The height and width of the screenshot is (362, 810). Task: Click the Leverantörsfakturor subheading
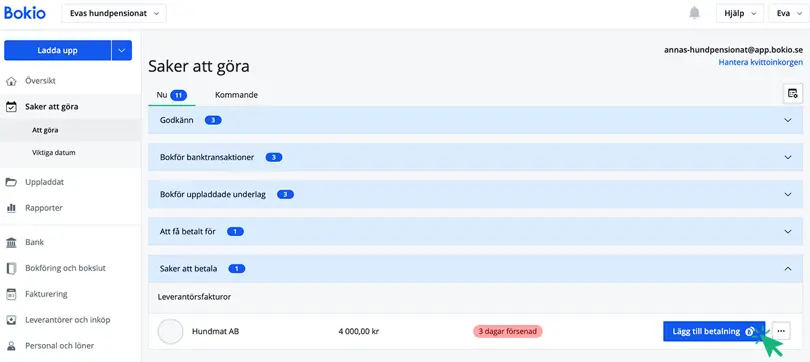pos(194,297)
